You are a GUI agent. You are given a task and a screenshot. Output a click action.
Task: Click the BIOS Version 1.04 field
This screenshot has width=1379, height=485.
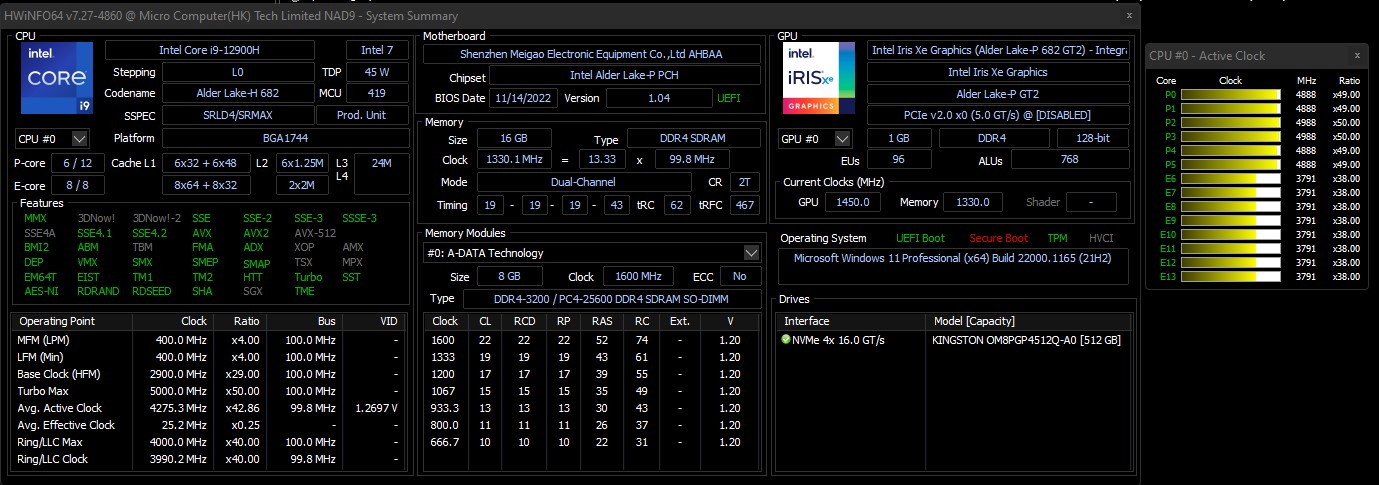(659, 98)
